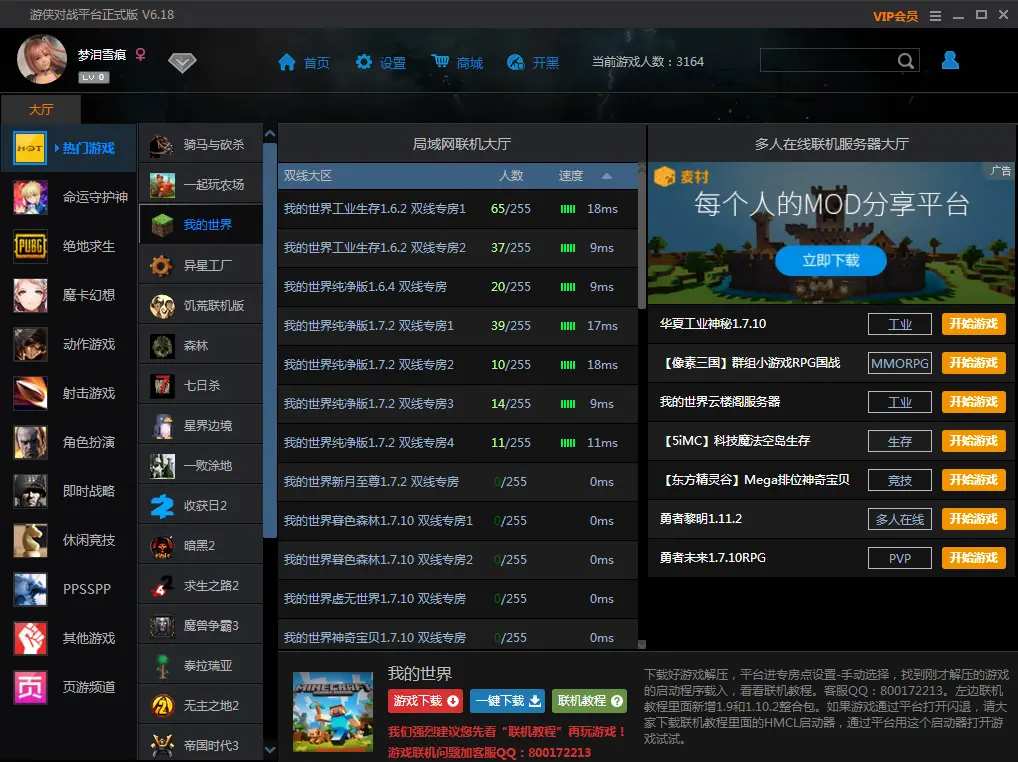Start game for 勇者未来1.7.10RPG
The height and width of the screenshot is (762, 1018).
973,558
